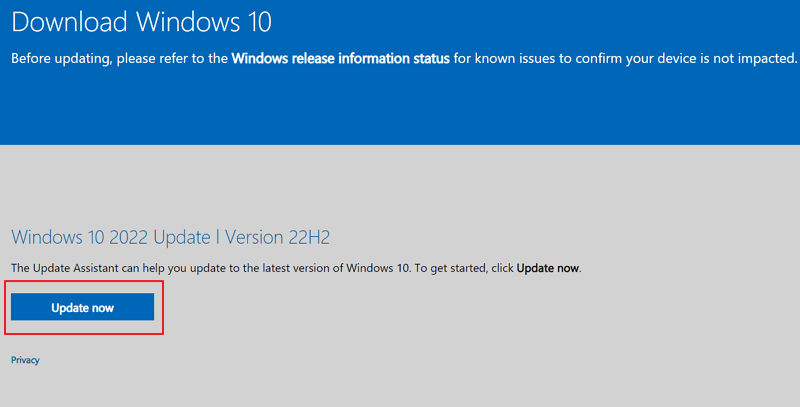Open the Privacy link
Viewport: 800px width, 407px height.
(25, 360)
